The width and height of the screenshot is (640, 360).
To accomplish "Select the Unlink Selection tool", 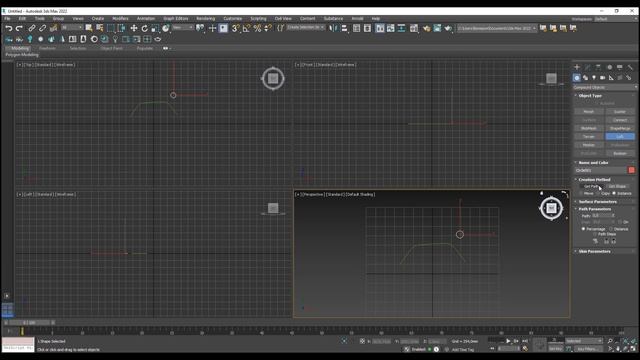I will click(x=42, y=28).
